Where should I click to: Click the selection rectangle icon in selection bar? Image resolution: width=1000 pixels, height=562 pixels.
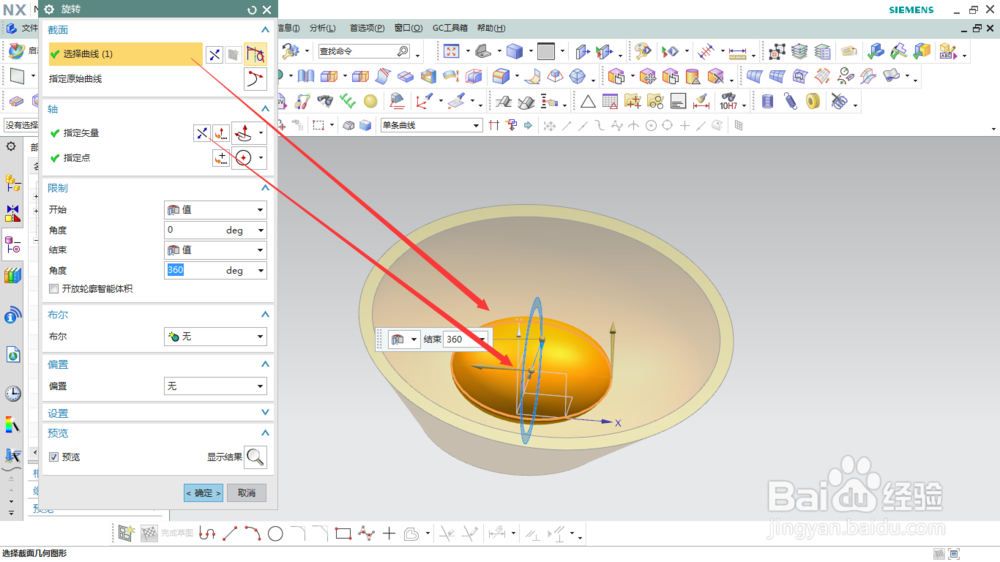click(x=318, y=126)
